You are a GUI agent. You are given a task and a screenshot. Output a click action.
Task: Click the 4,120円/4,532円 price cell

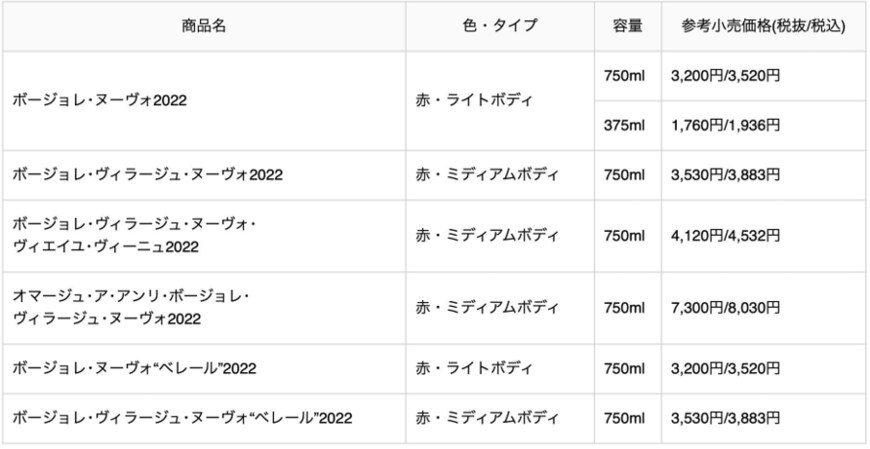(x=725, y=235)
